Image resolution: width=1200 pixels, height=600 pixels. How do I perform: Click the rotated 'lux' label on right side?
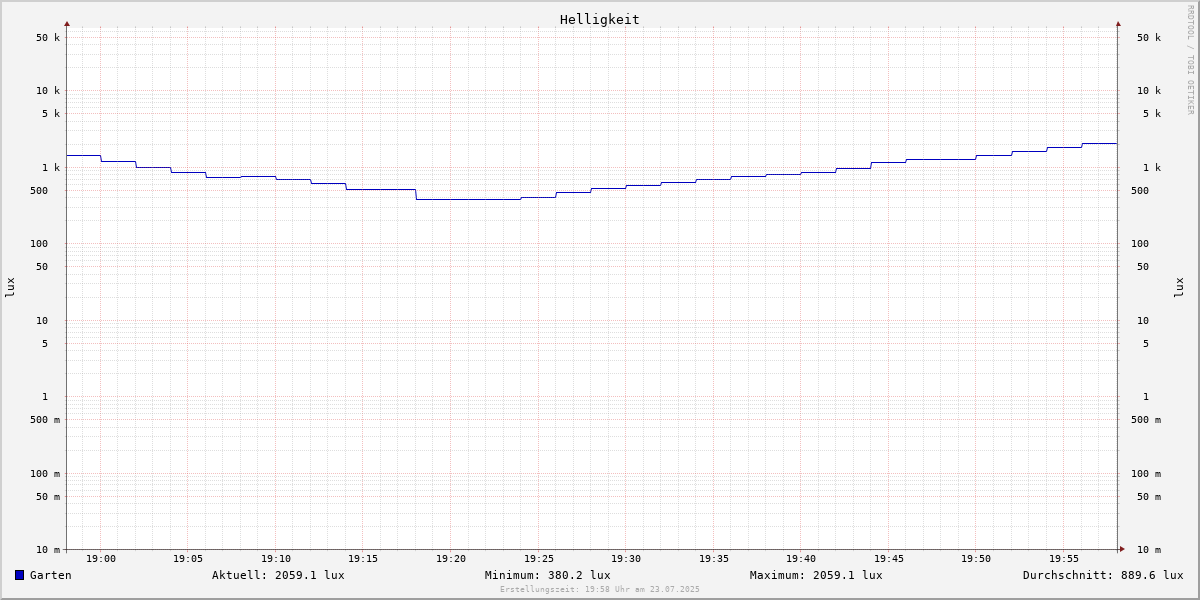pyautogui.click(x=1179, y=287)
